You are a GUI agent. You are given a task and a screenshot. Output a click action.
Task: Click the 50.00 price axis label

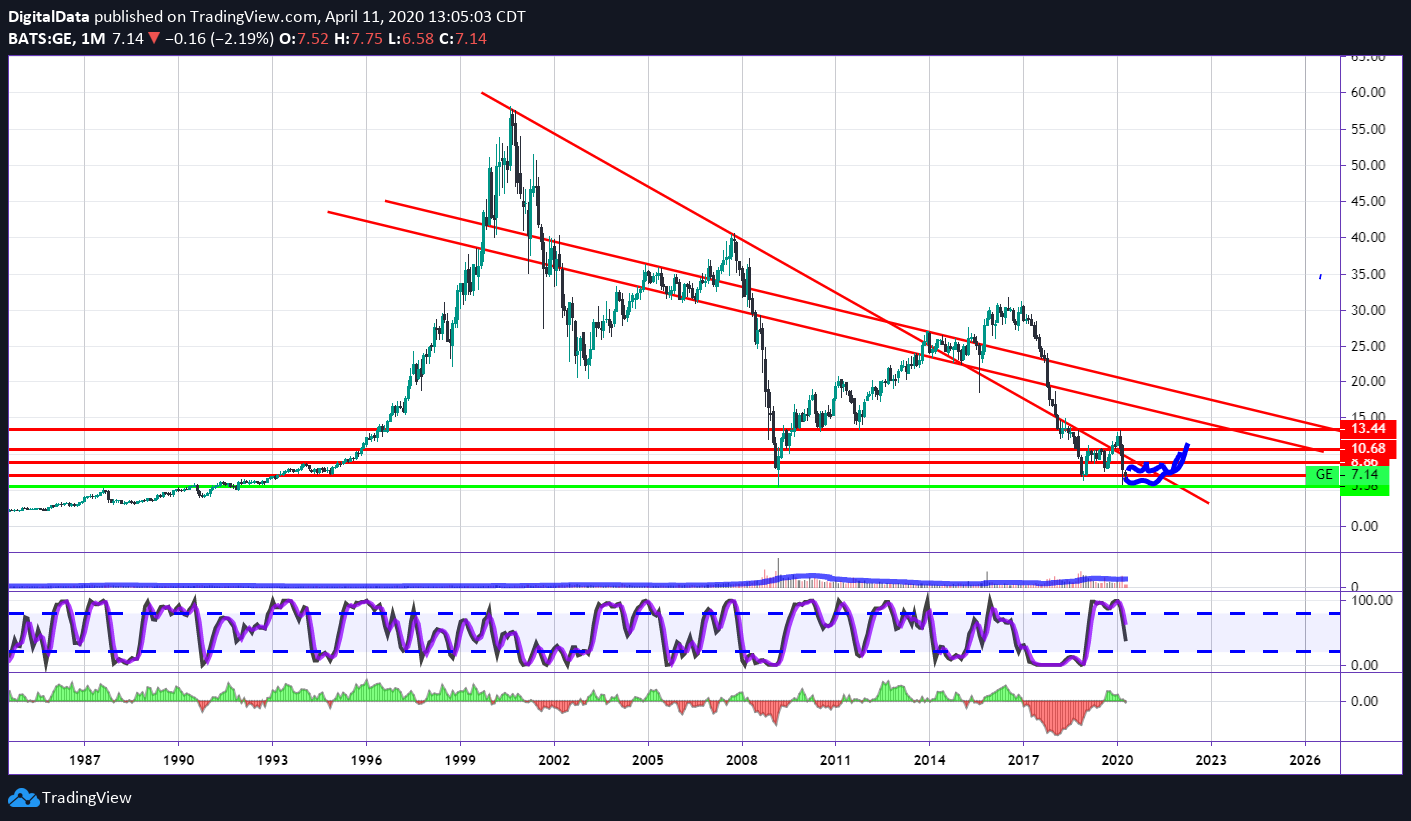(1368, 165)
